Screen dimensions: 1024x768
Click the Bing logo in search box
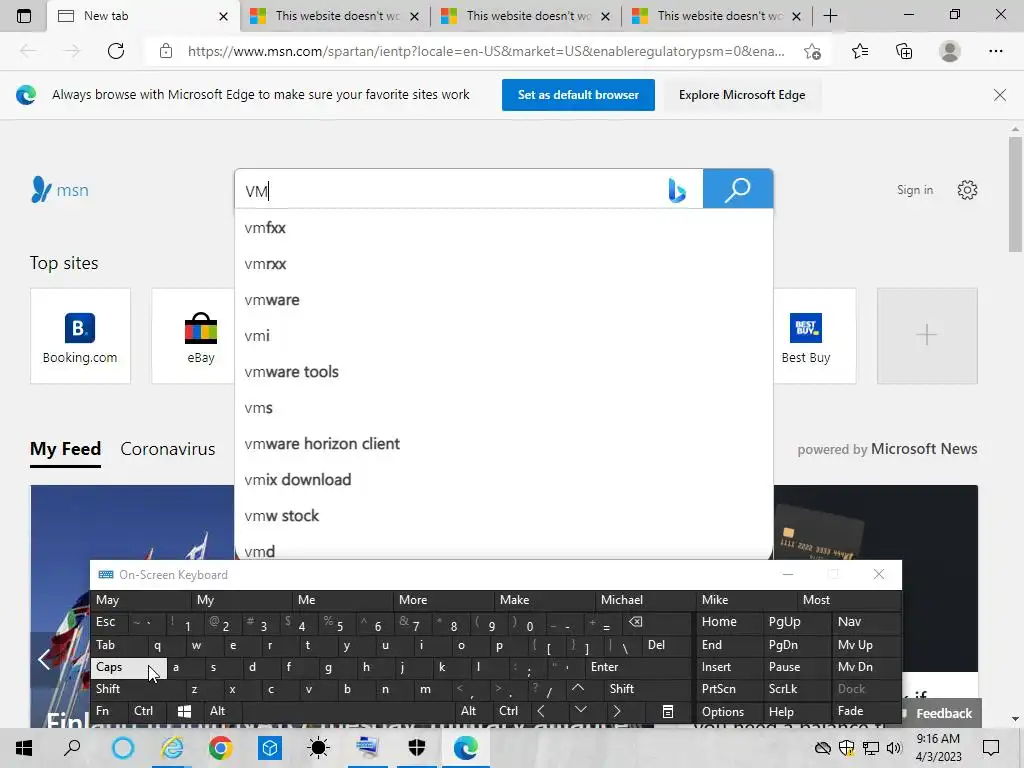(677, 190)
